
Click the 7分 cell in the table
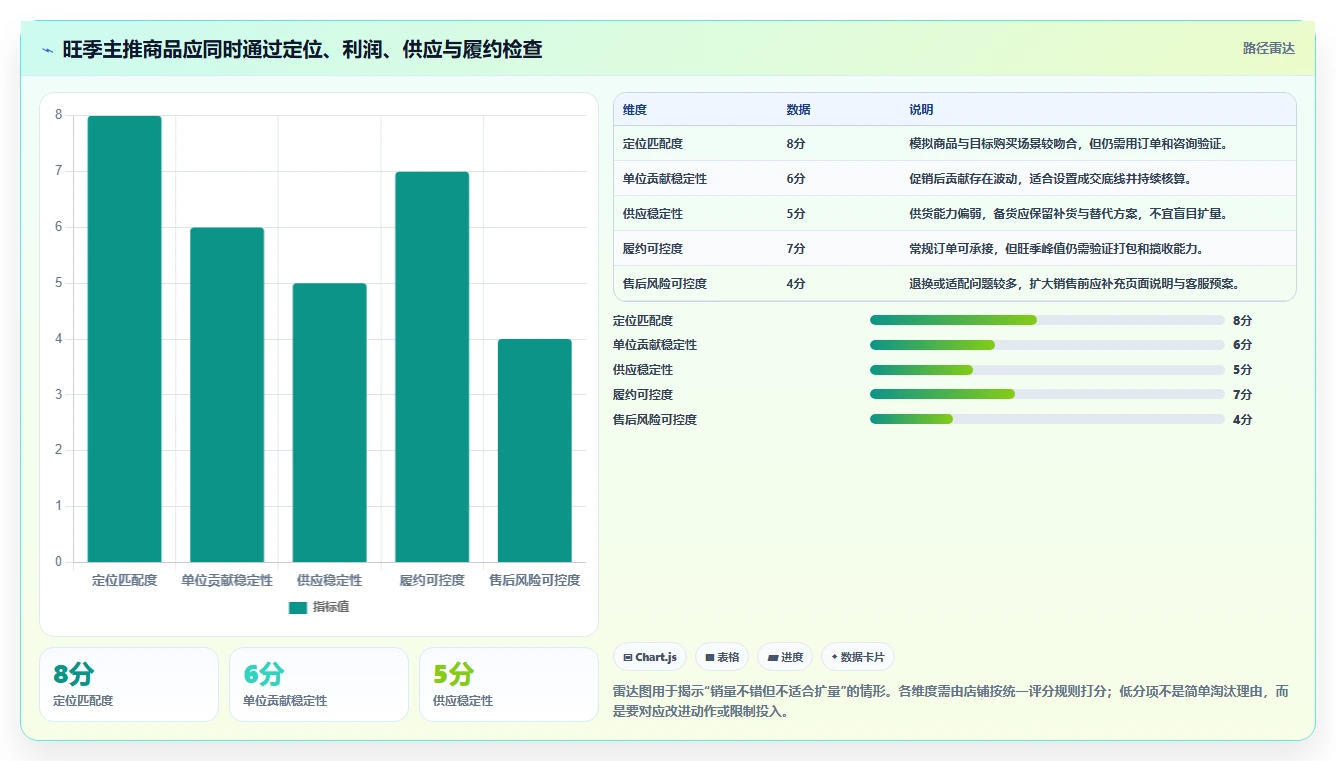click(x=796, y=249)
